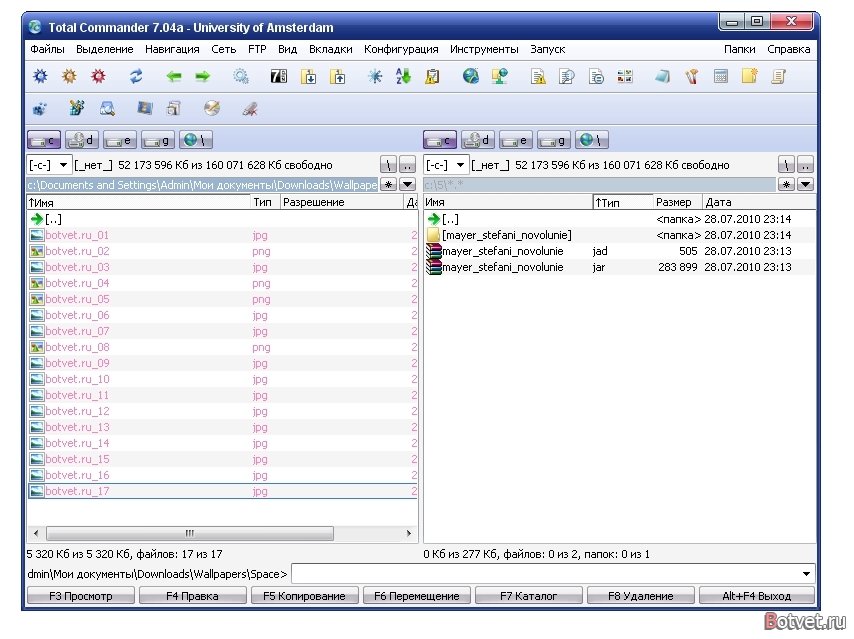
Task: Click the paint brushes toolbar icon
Action: pyautogui.click(x=692, y=76)
